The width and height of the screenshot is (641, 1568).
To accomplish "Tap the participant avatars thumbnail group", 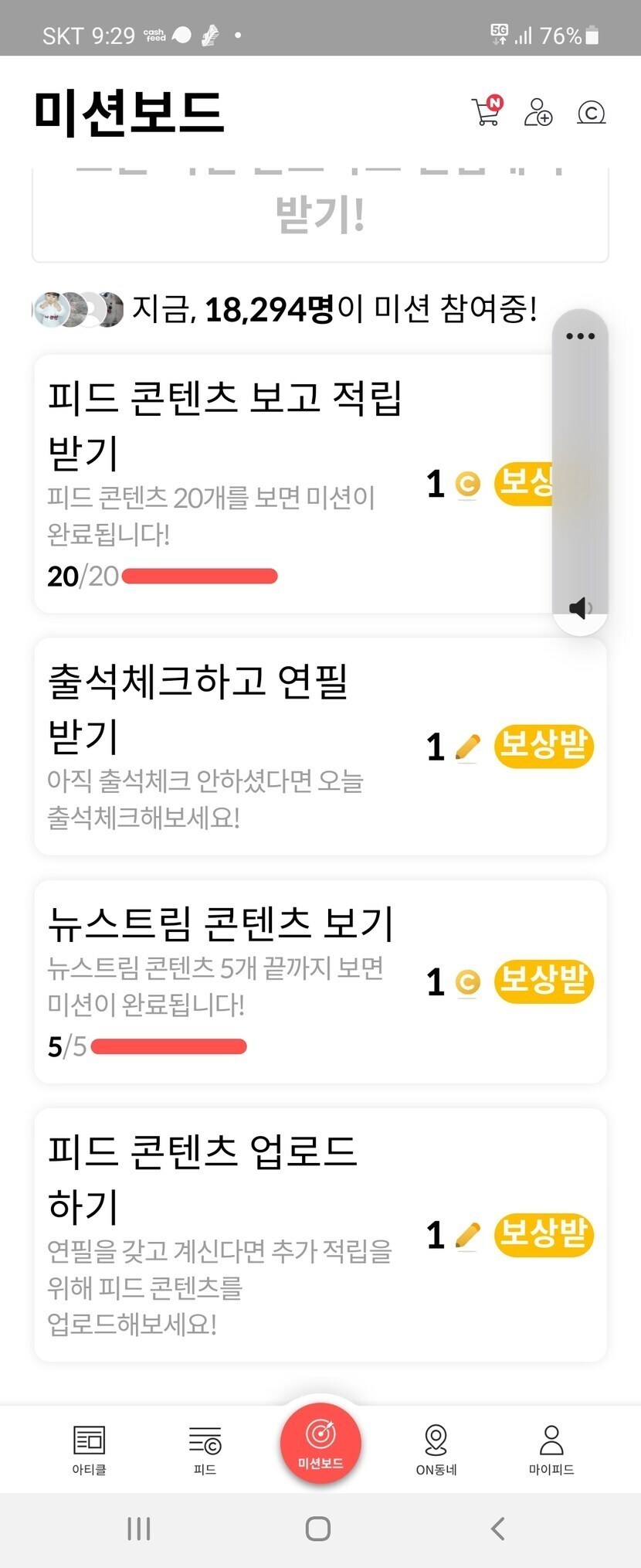I will pyautogui.click(x=78, y=310).
